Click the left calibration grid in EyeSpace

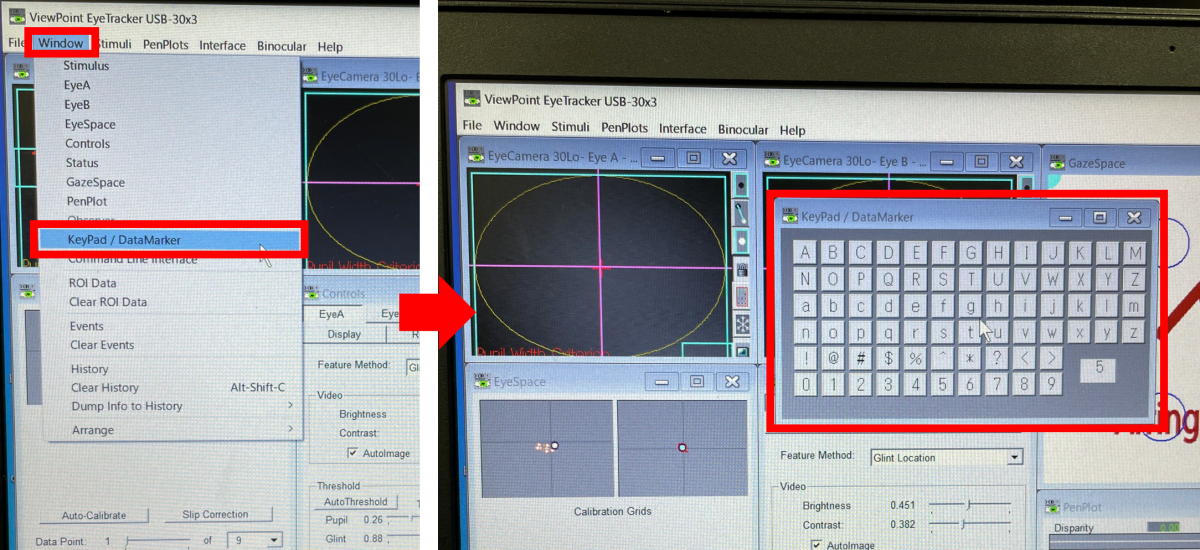[546, 448]
